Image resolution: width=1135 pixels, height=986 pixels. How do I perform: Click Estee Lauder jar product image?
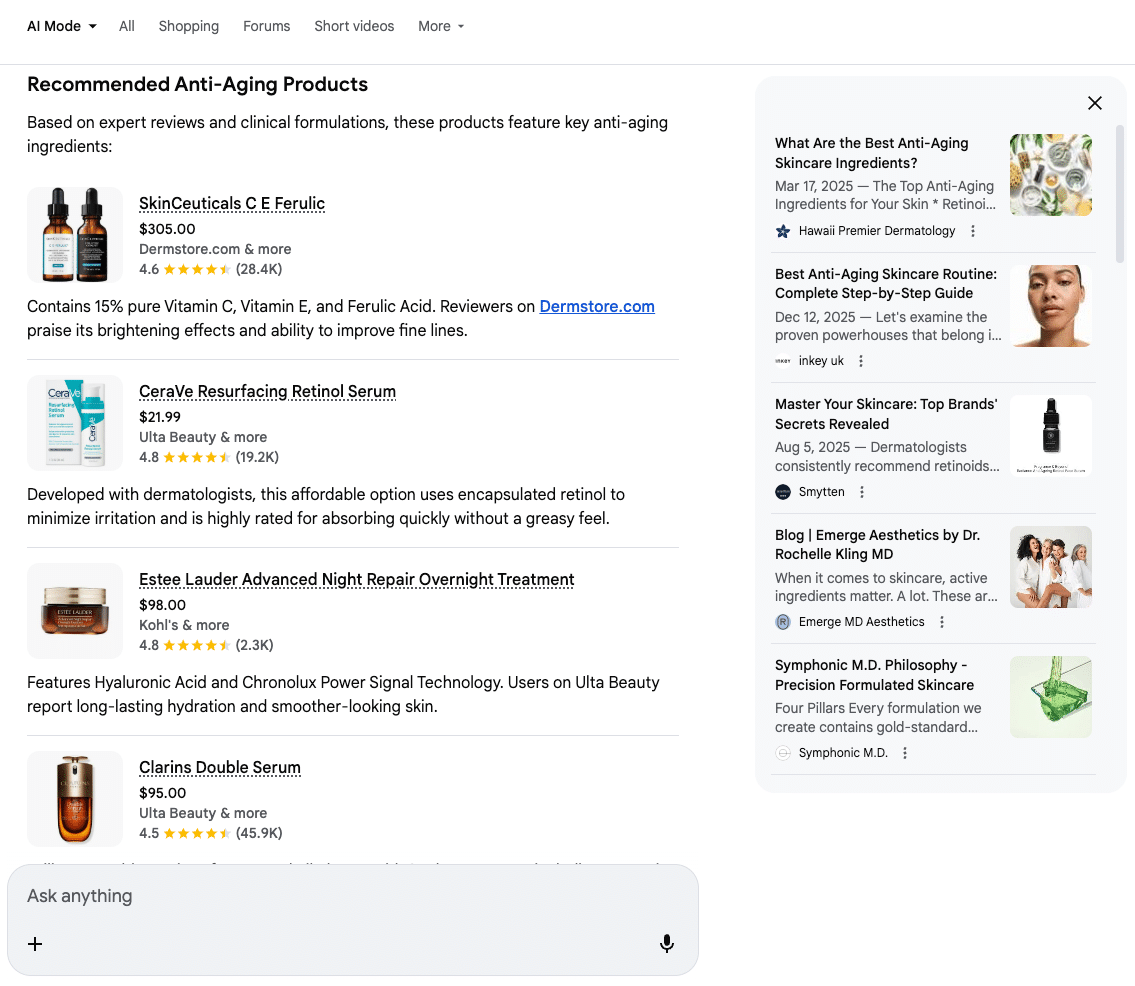[x=75, y=611]
